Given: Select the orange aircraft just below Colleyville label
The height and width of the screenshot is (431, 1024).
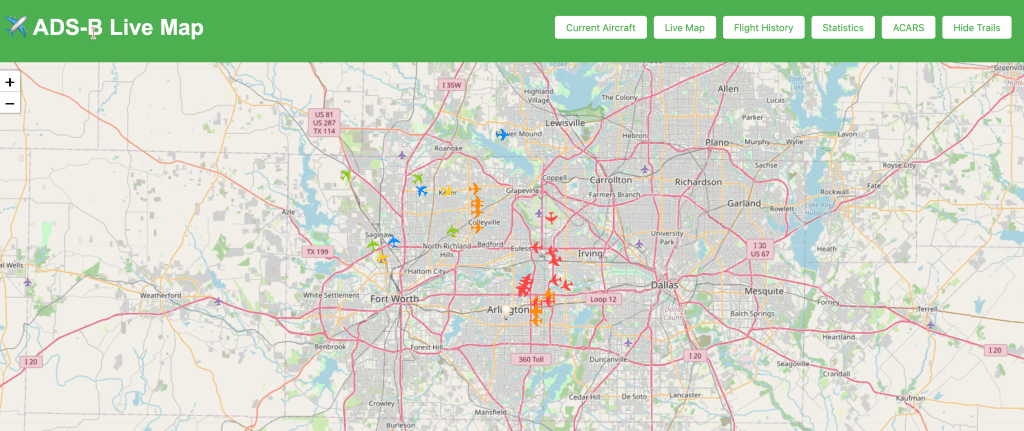Looking at the screenshot, I should (476, 228).
